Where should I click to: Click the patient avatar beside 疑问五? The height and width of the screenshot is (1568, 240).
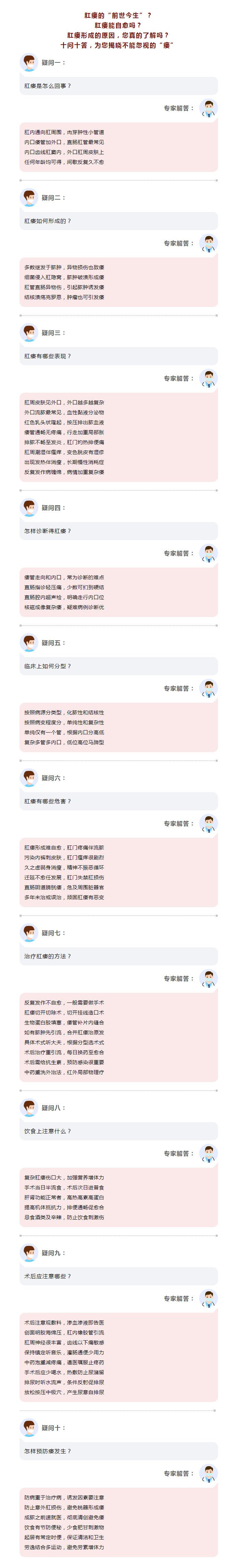pyautogui.click(x=28, y=642)
